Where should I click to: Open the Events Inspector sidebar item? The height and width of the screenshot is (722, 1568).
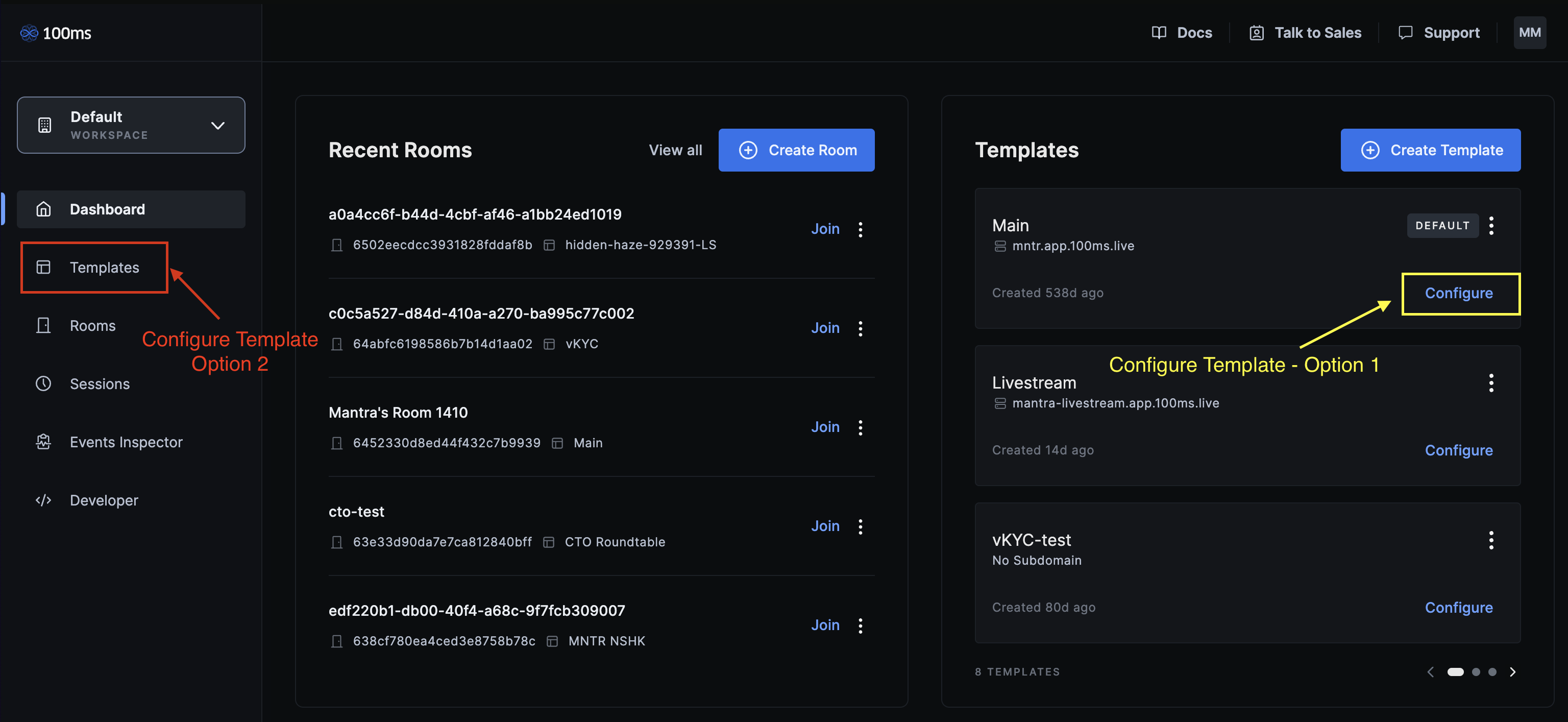[x=131, y=442]
